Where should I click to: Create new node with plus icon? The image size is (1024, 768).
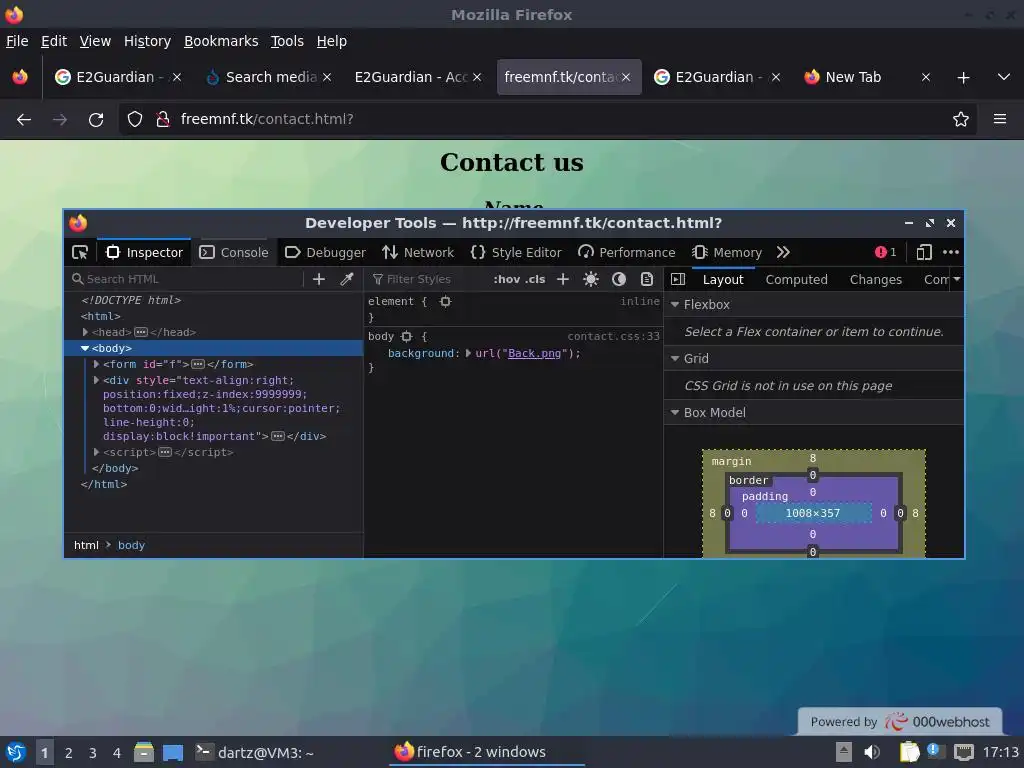[x=319, y=279]
